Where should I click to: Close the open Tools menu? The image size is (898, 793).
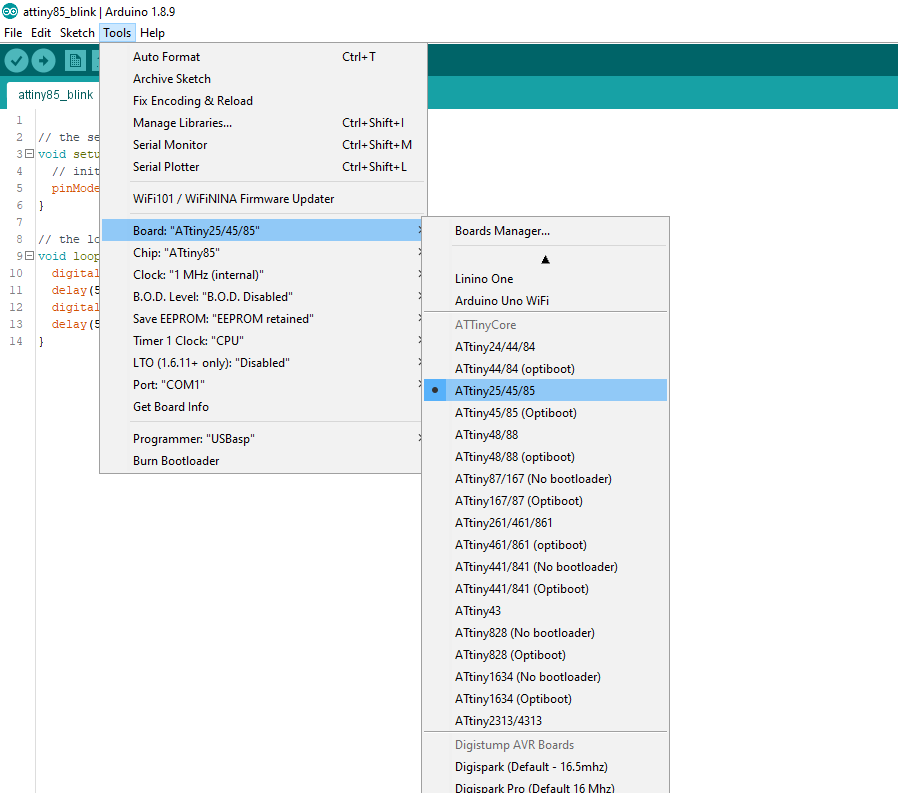click(117, 33)
